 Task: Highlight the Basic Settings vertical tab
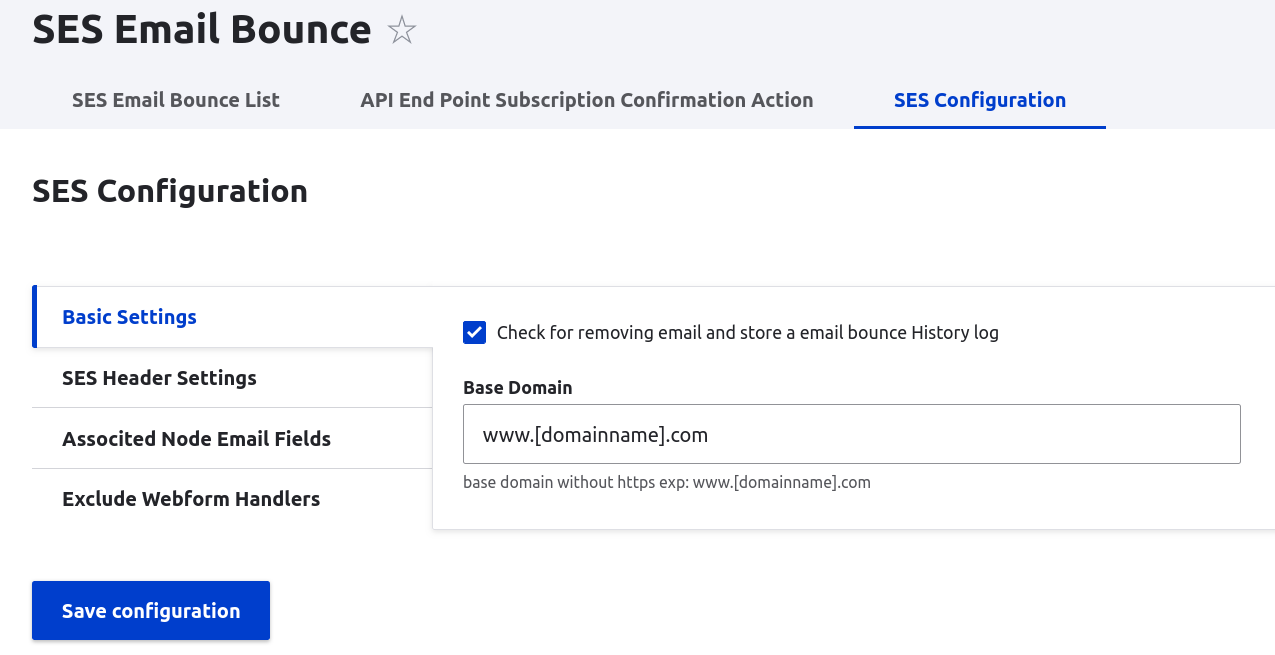[x=129, y=316]
